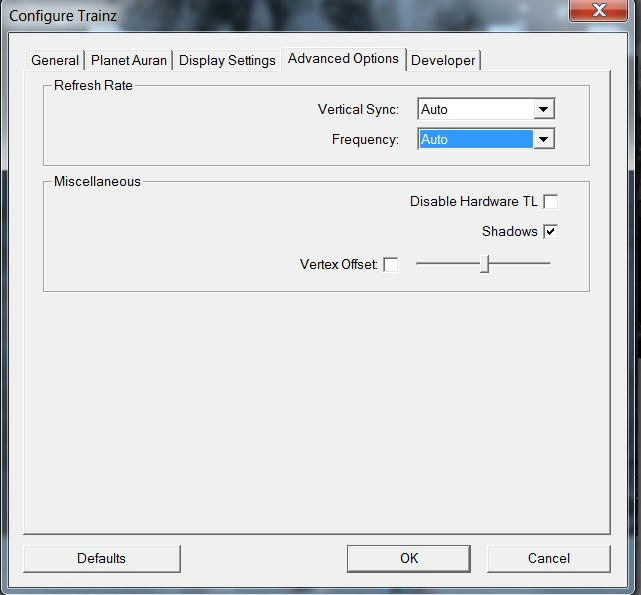This screenshot has width=641, height=595.
Task: Click the far right end of the Vertex Offset slider track
Action: (x=548, y=264)
